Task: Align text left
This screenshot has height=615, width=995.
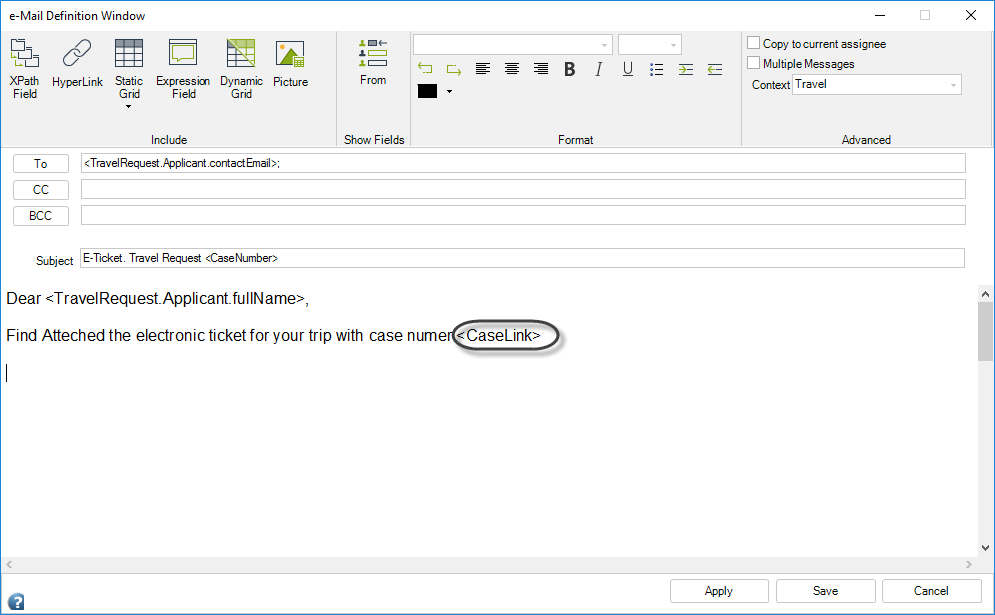Action: pyautogui.click(x=483, y=69)
